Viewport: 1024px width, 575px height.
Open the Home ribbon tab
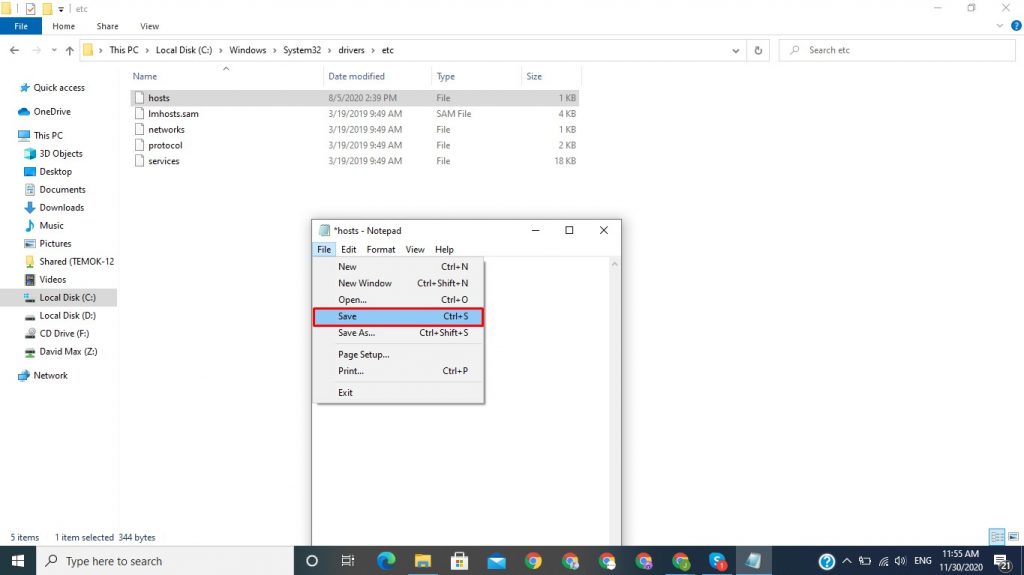pos(63,26)
